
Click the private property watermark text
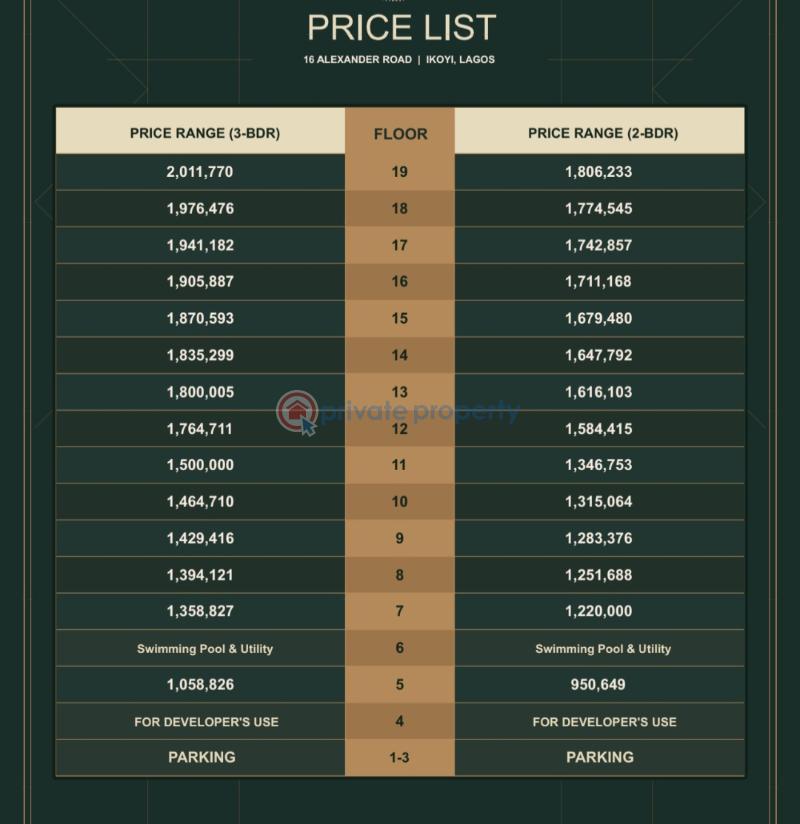click(420, 412)
